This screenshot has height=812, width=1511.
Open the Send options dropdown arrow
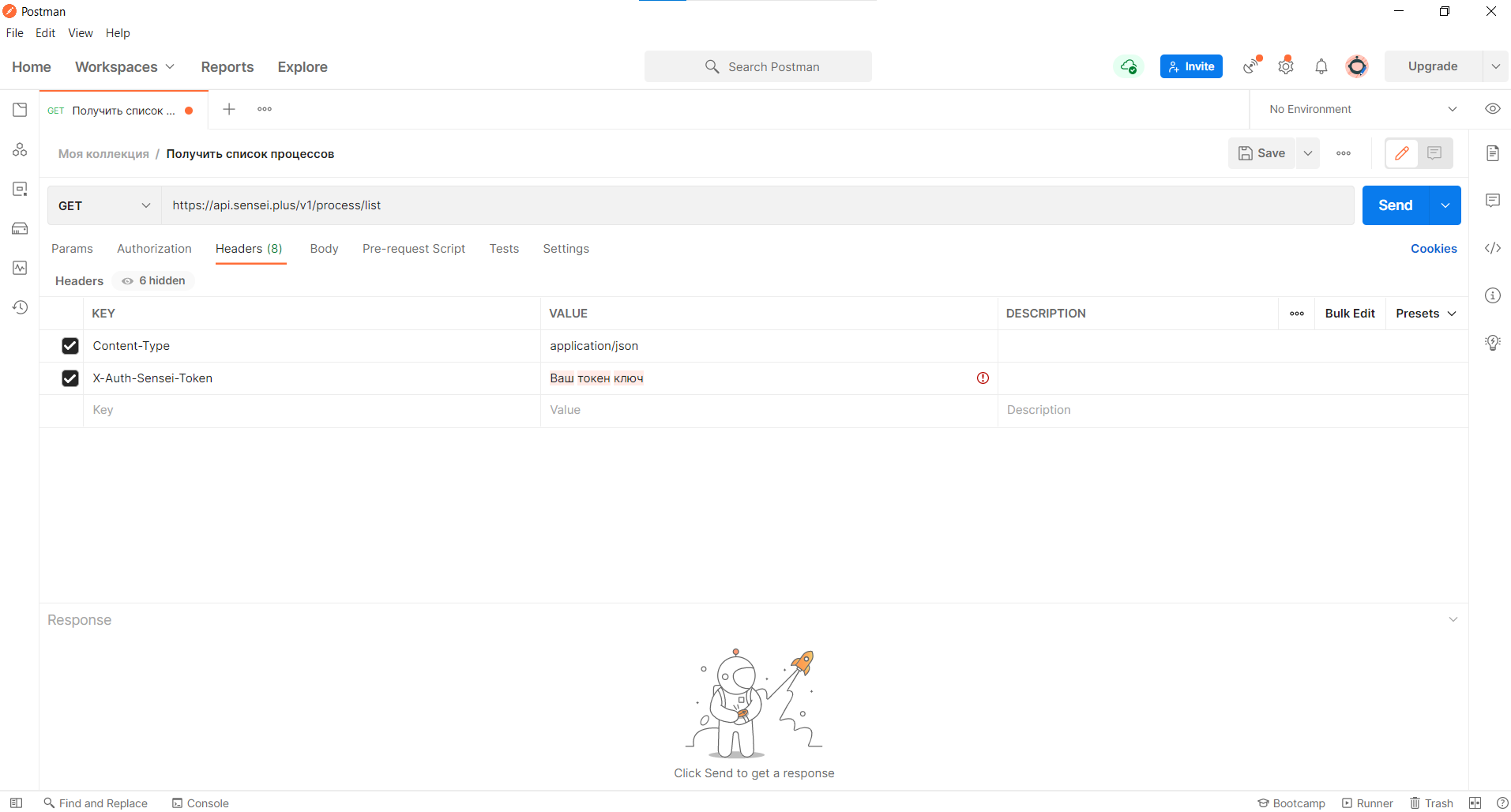pyautogui.click(x=1445, y=205)
